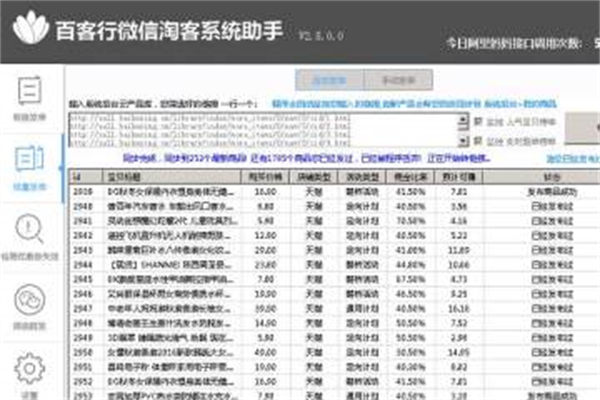Open the single-document sidebar icon above the highlighted one
This screenshot has height=400, width=600.
click(x=30, y=91)
